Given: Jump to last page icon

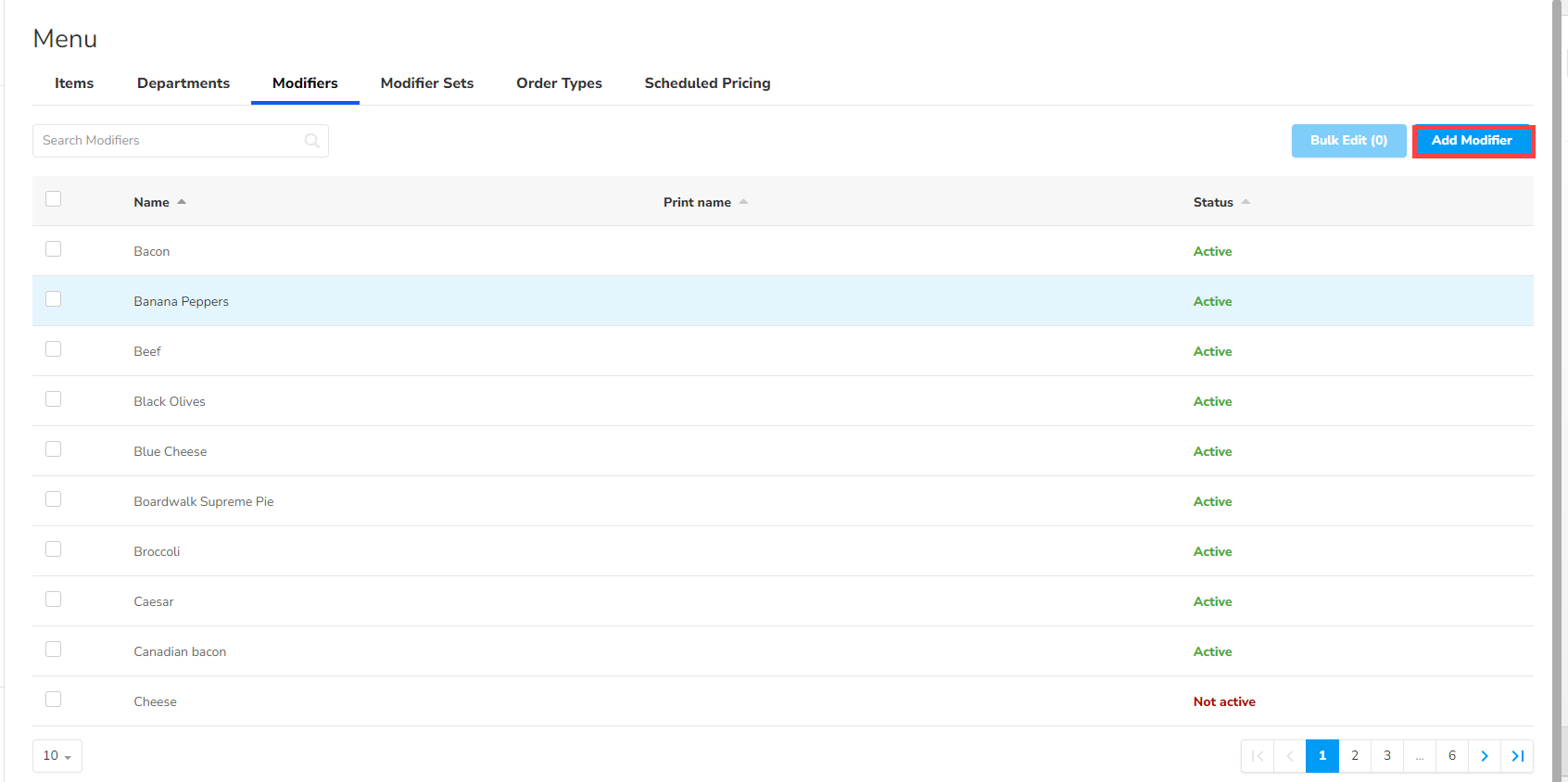Looking at the screenshot, I should tap(1517, 756).
